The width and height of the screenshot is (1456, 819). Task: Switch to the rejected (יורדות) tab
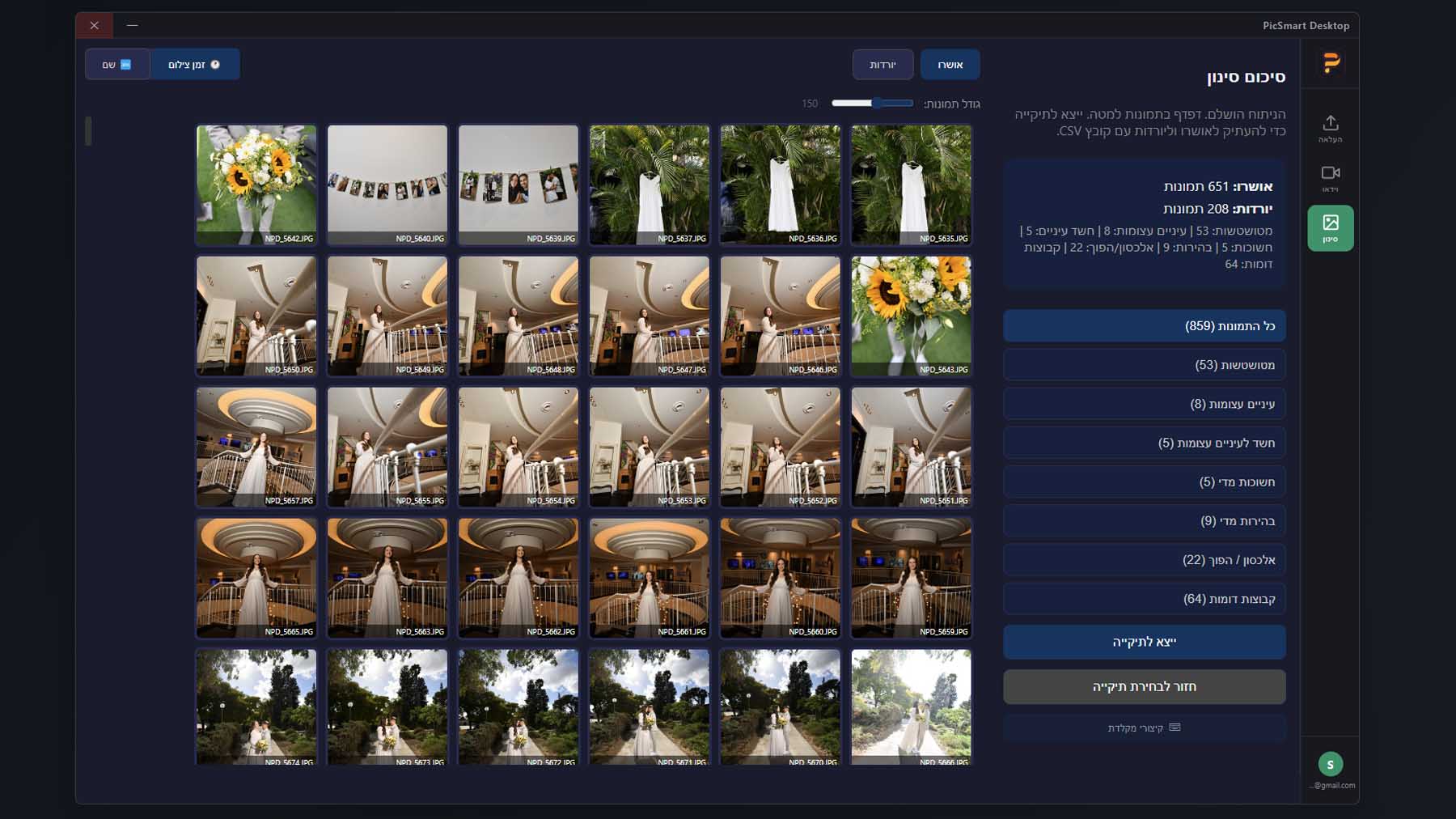tap(882, 65)
